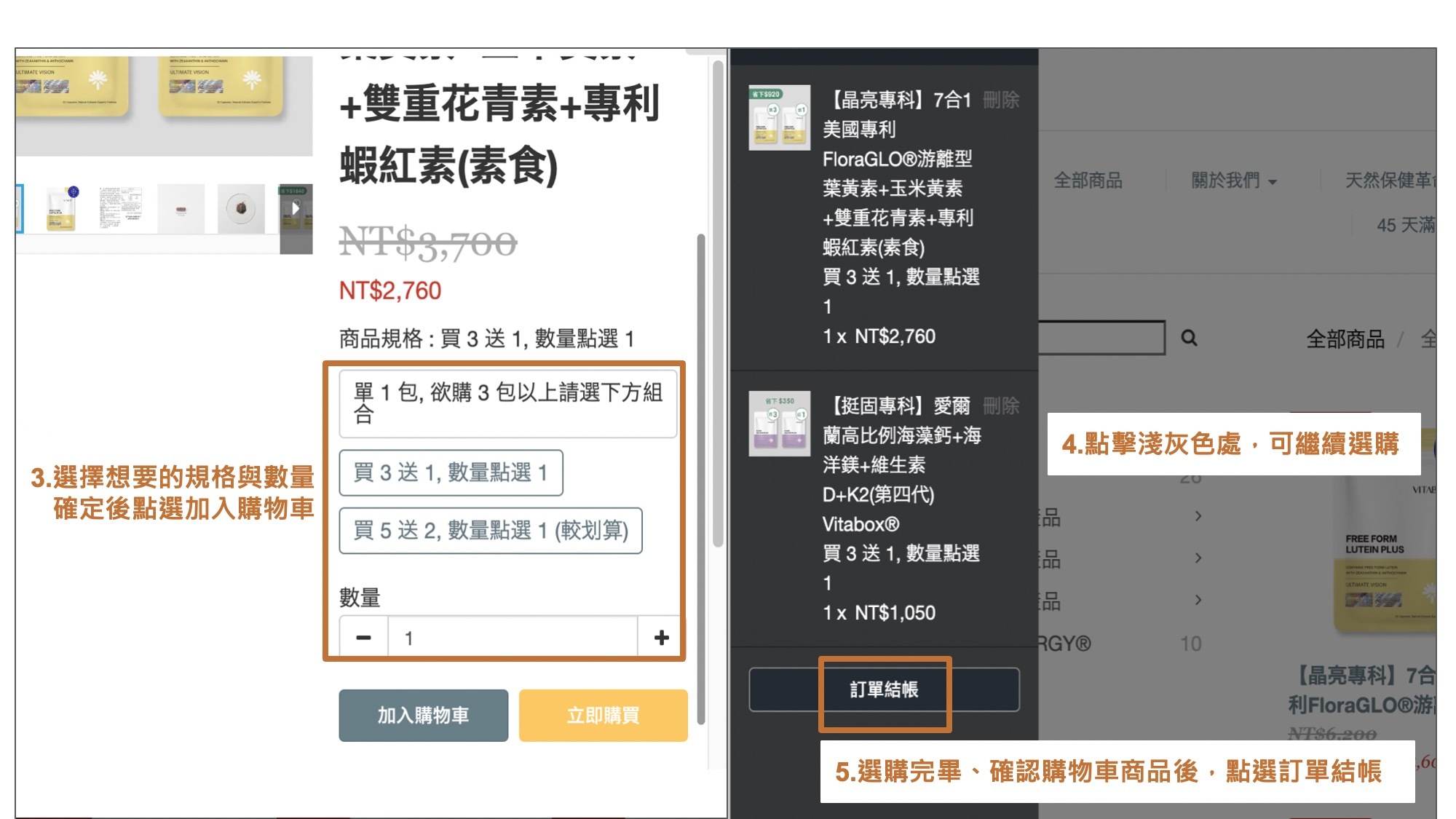Click the 挺固專科 cart item title

tap(901, 464)
